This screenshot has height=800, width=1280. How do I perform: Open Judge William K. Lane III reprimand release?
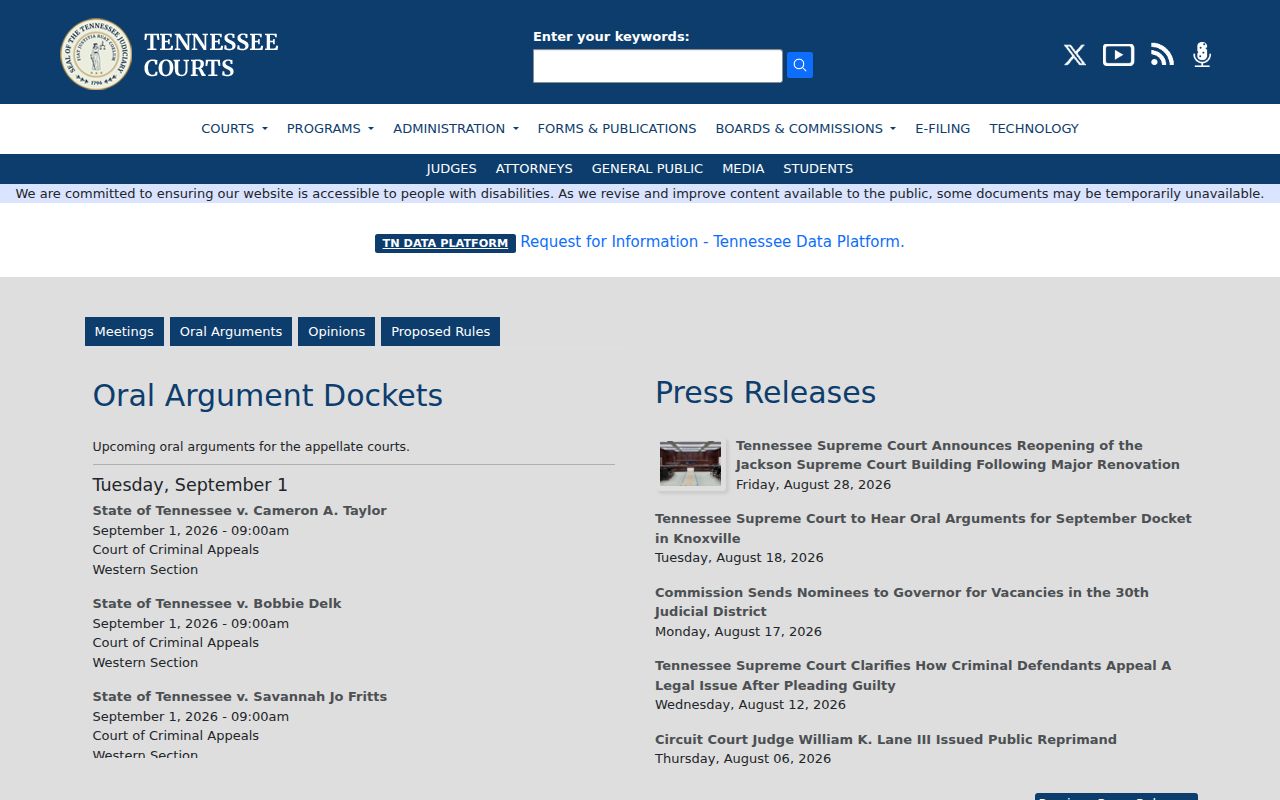pos(885,740)
